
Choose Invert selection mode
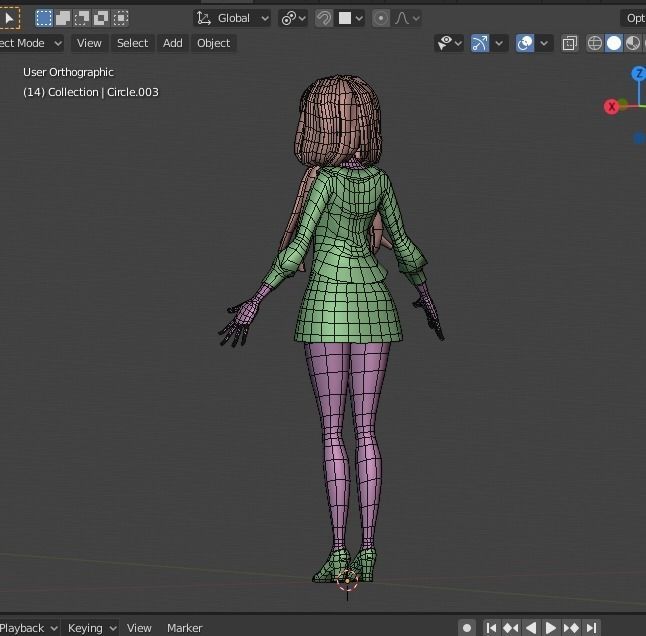(x=101, y=18)
